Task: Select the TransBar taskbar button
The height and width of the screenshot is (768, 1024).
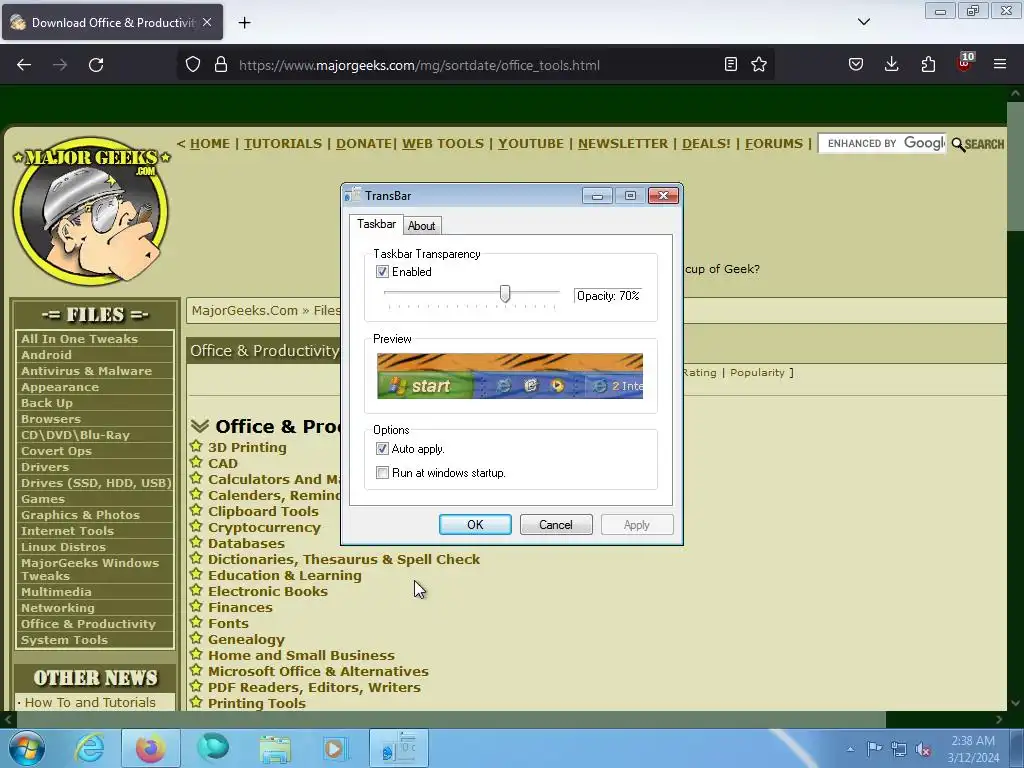Action: tap(399, 748)
